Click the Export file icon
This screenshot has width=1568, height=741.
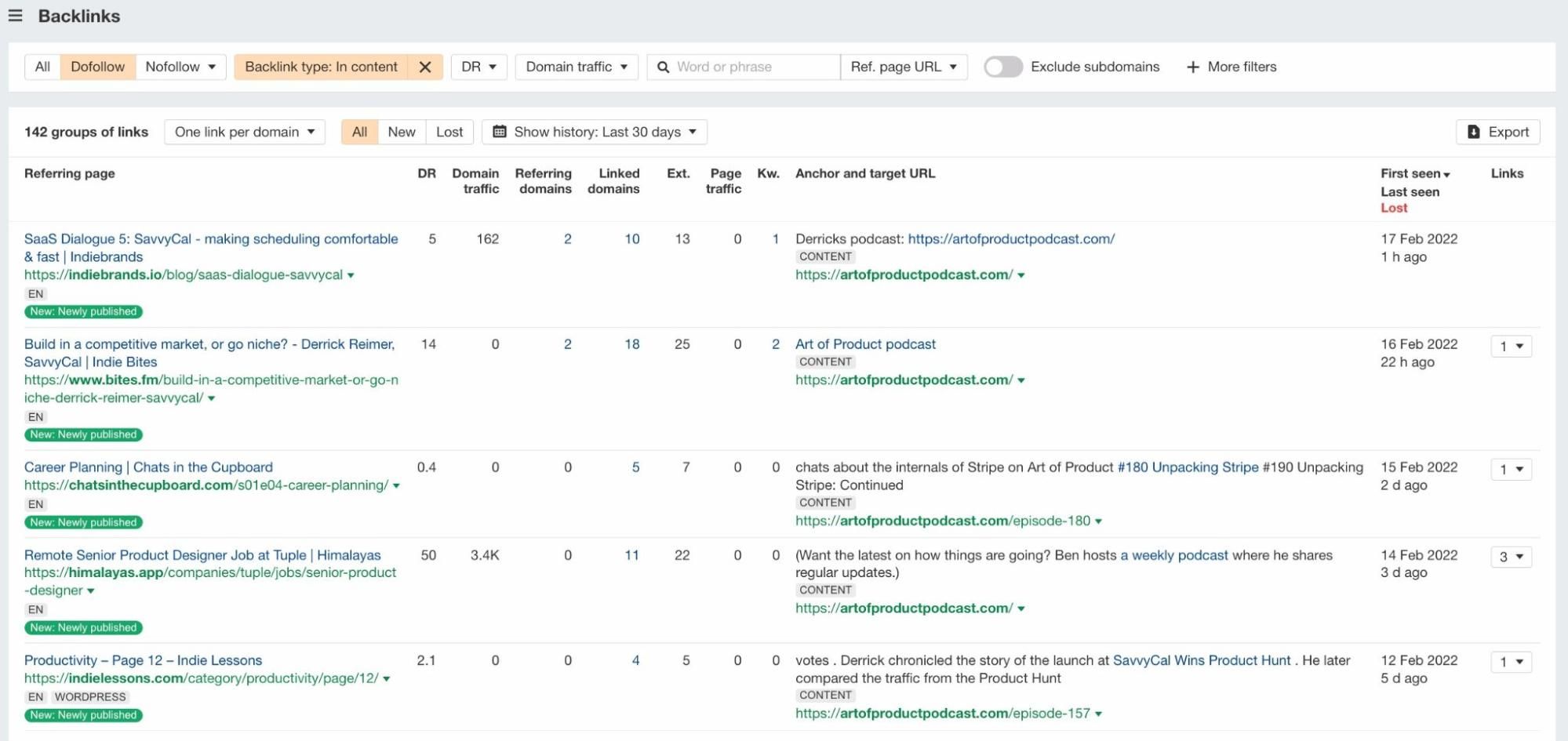pyautogui.click(x=1474, y=133)
